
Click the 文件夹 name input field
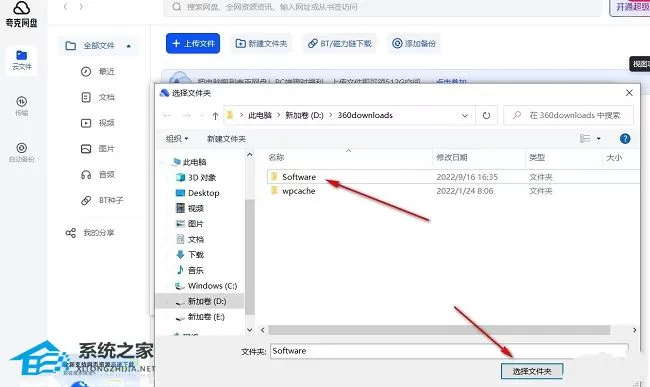coord(449,351)
